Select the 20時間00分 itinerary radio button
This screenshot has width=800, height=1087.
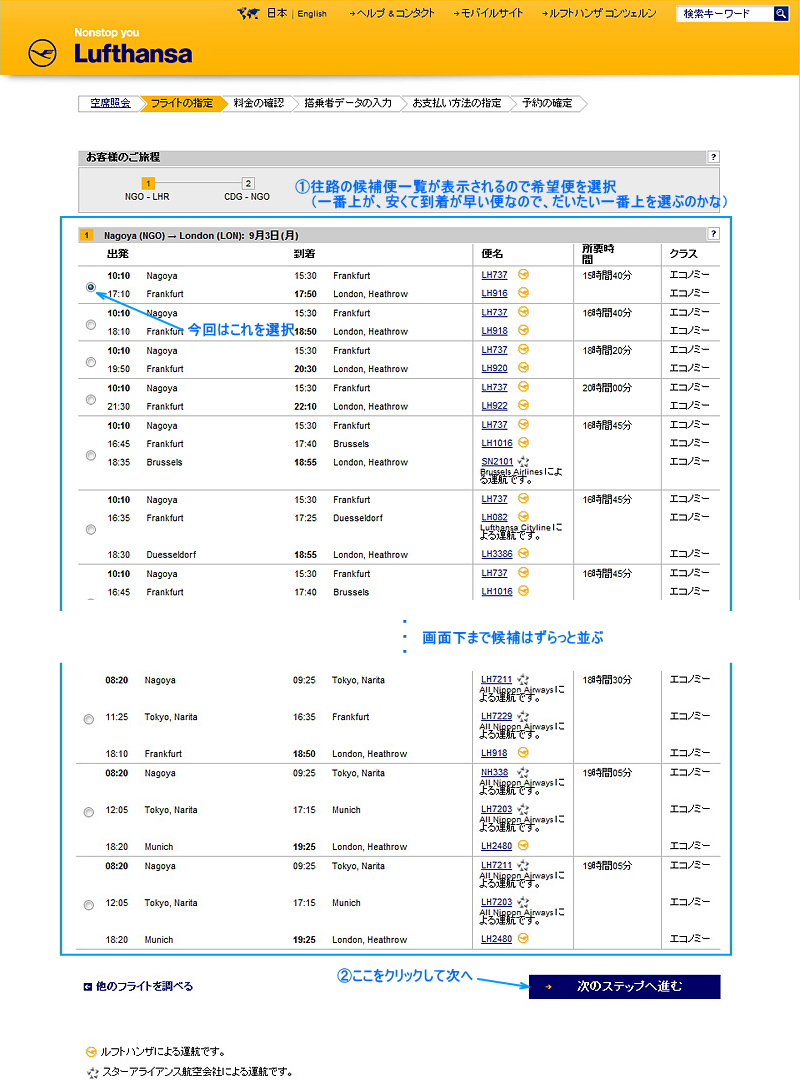(x=91, y=399)
